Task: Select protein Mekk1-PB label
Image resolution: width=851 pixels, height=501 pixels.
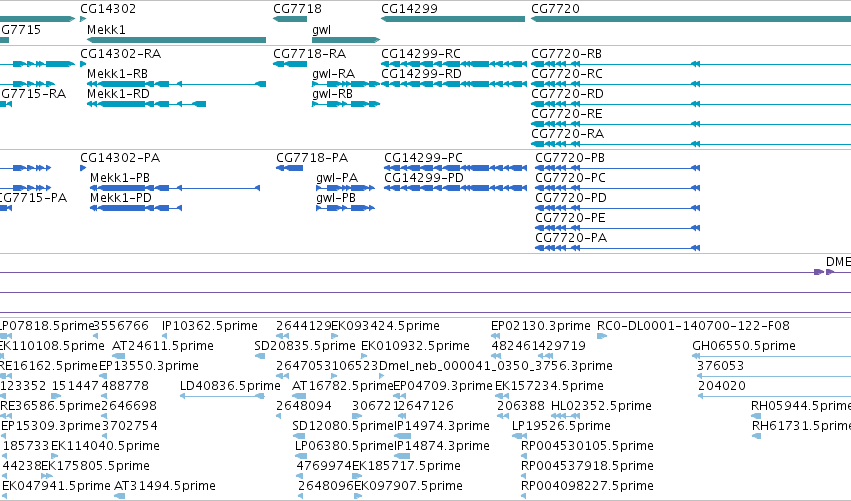Action: (120, 178)
